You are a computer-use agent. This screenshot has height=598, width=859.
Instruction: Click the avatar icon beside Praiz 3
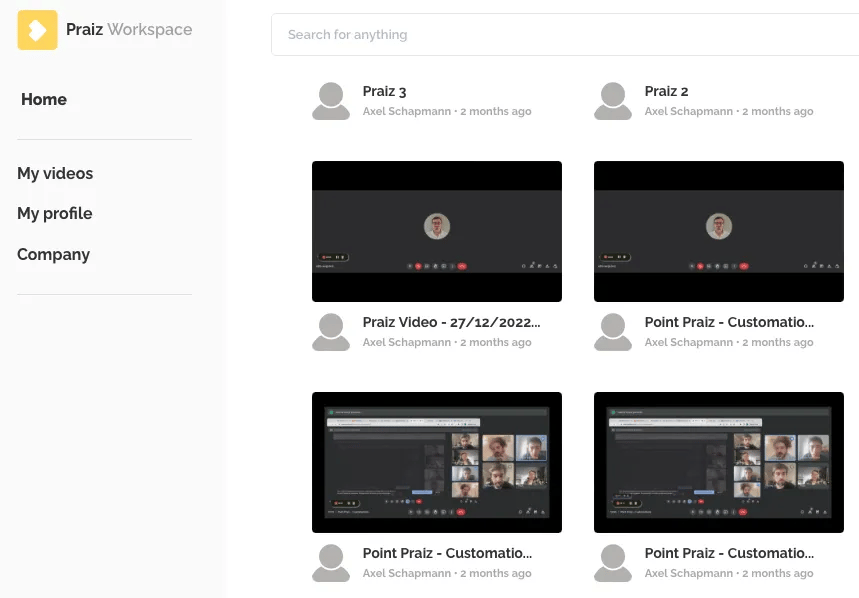point(331,101)
